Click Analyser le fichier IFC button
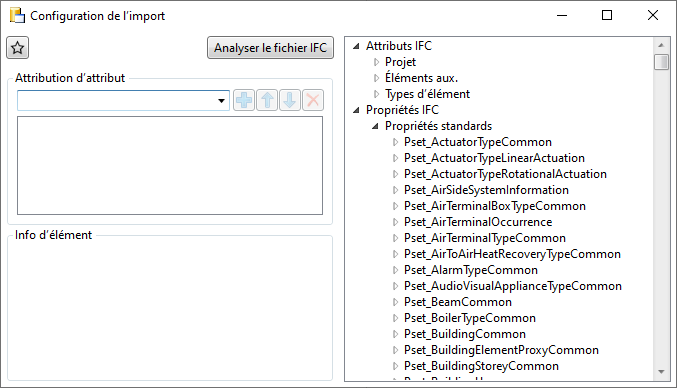 pos(270,47)
